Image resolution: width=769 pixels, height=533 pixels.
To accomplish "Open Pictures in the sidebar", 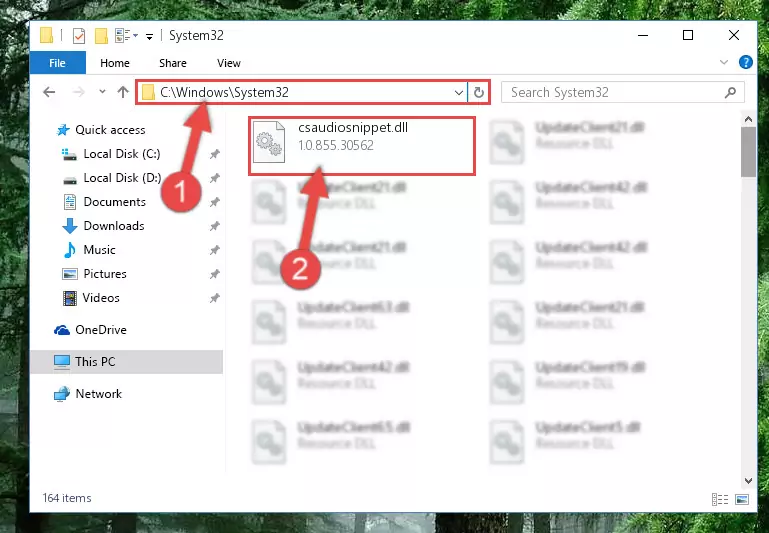I will [x=94, y=274].
